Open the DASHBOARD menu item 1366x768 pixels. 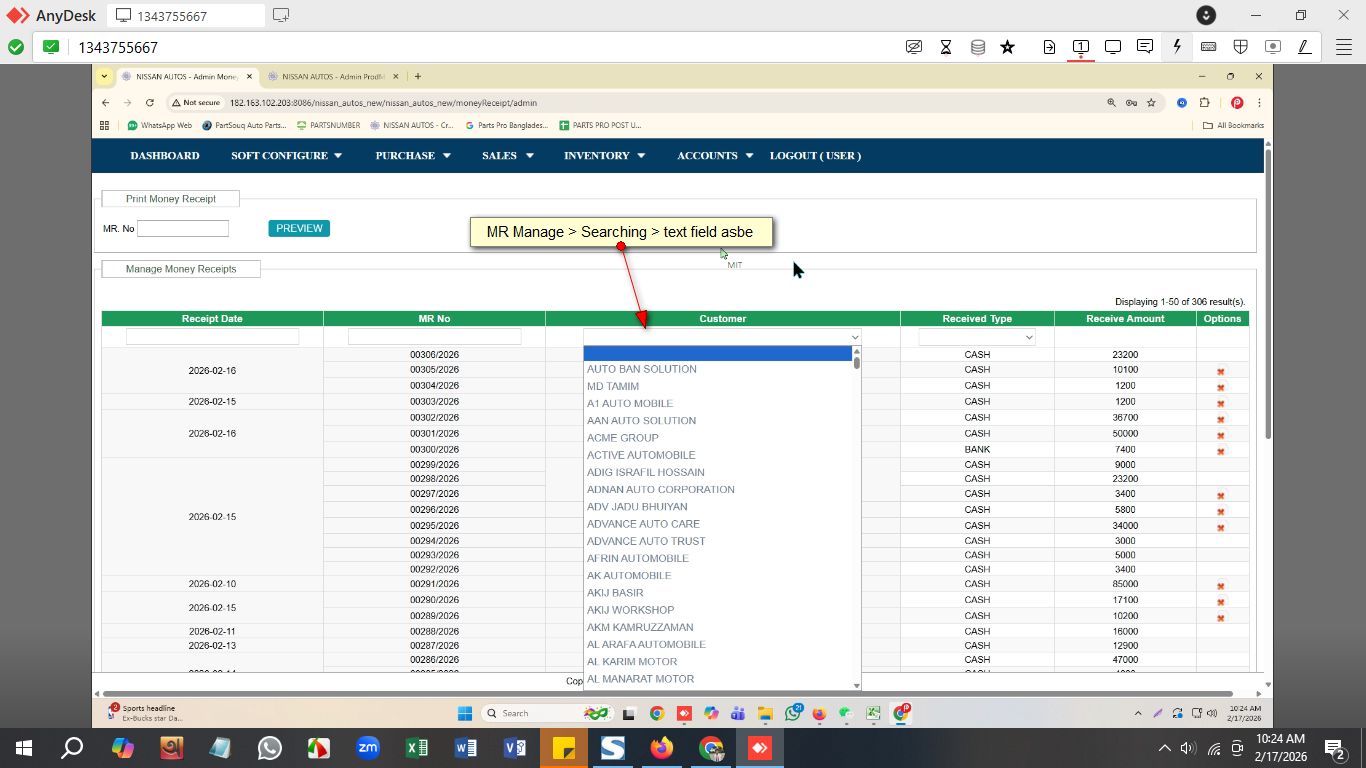(x=165, y=155)
